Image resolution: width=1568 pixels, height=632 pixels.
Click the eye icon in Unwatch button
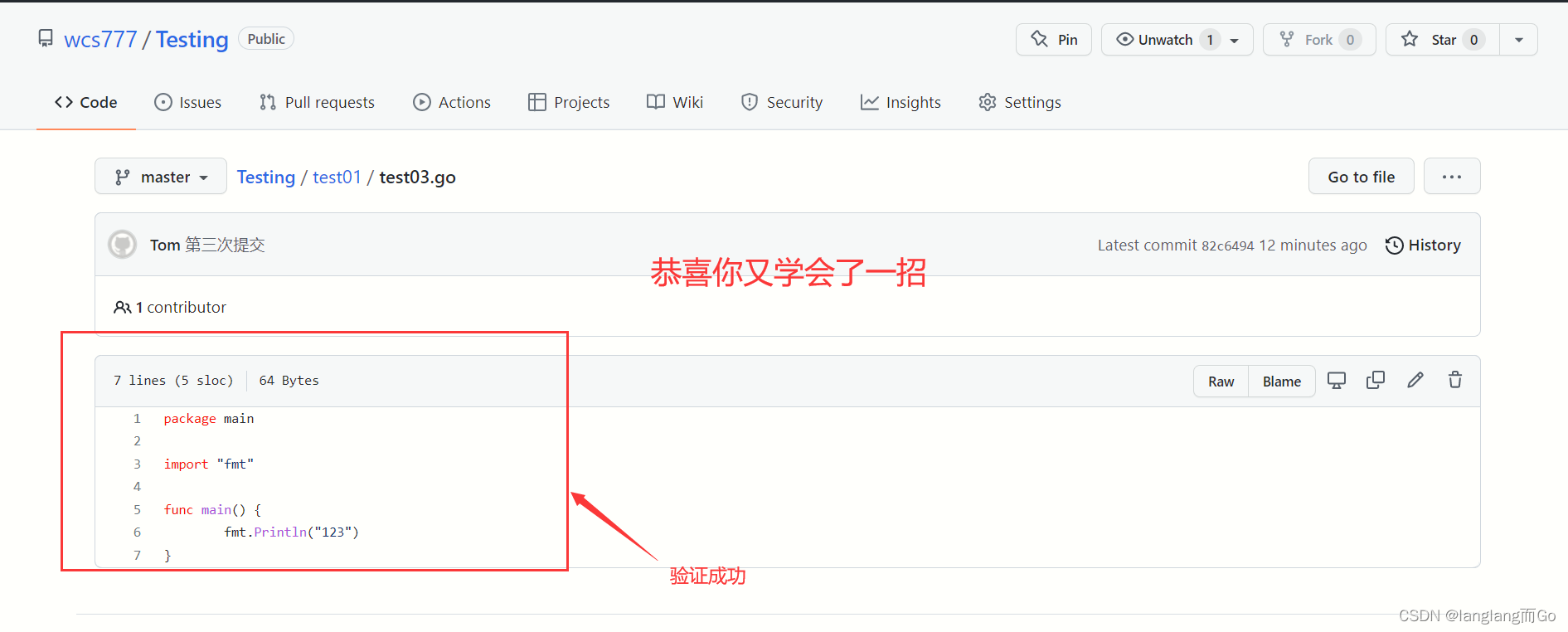coord(1124,39)
